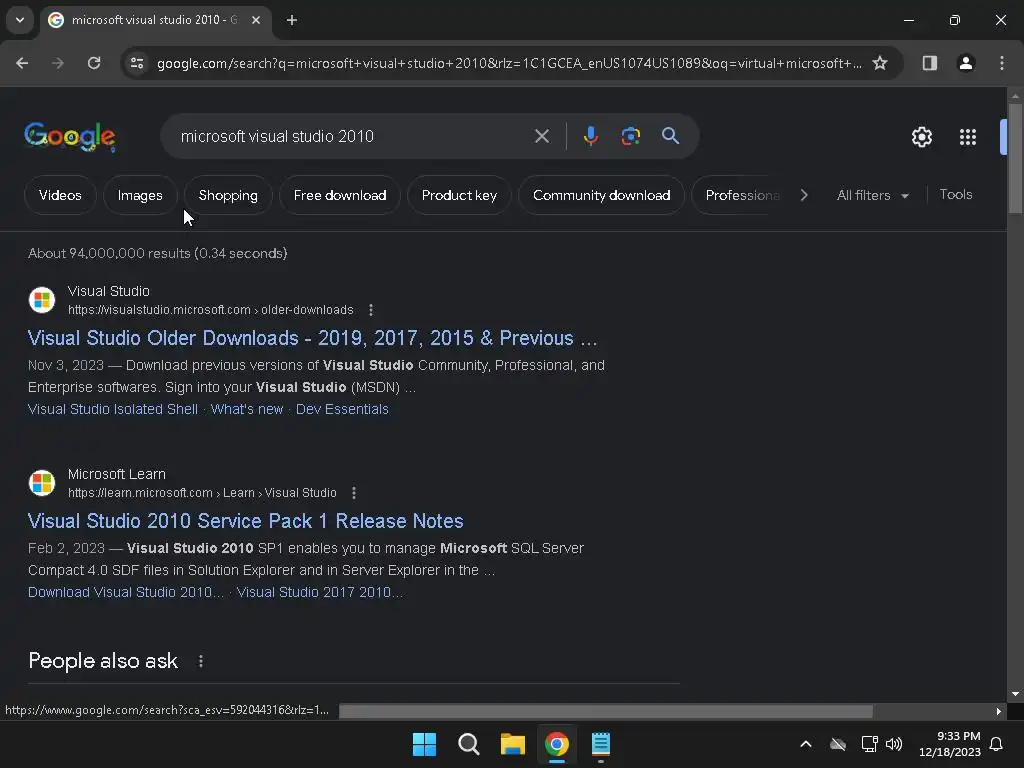
Task: Bookmark this page with the star icon
Action: [x=880, y=63]
